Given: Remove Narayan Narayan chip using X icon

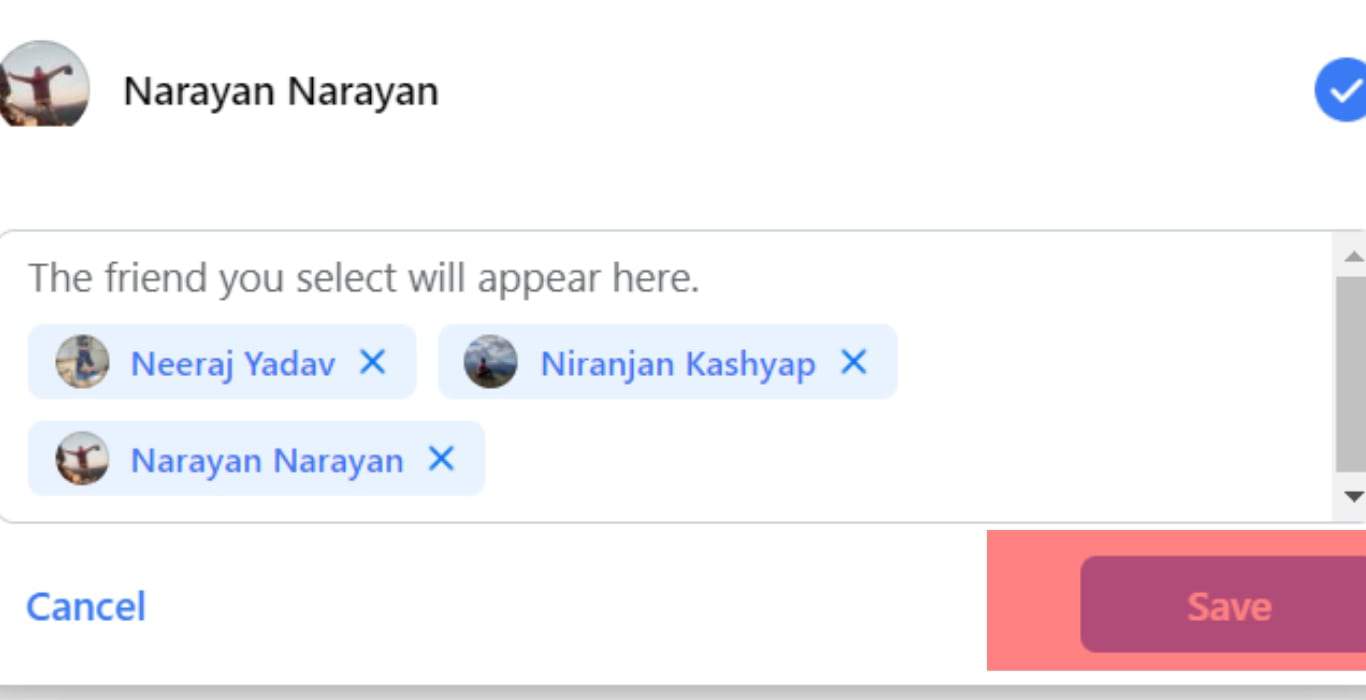Looking at the screenshot, I should tap(441, 459).
